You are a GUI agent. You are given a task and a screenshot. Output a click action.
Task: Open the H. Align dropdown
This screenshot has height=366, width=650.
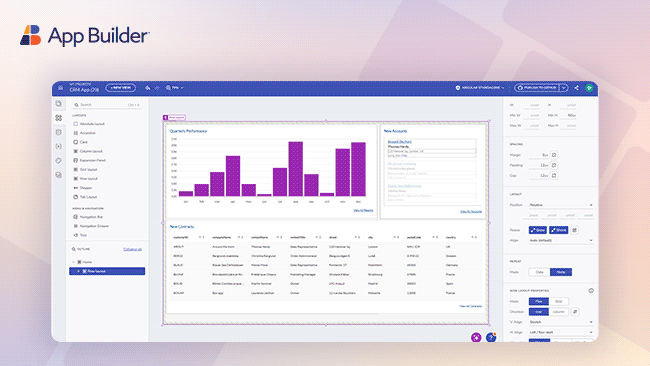pyautogui.click(x=560, y=332)
